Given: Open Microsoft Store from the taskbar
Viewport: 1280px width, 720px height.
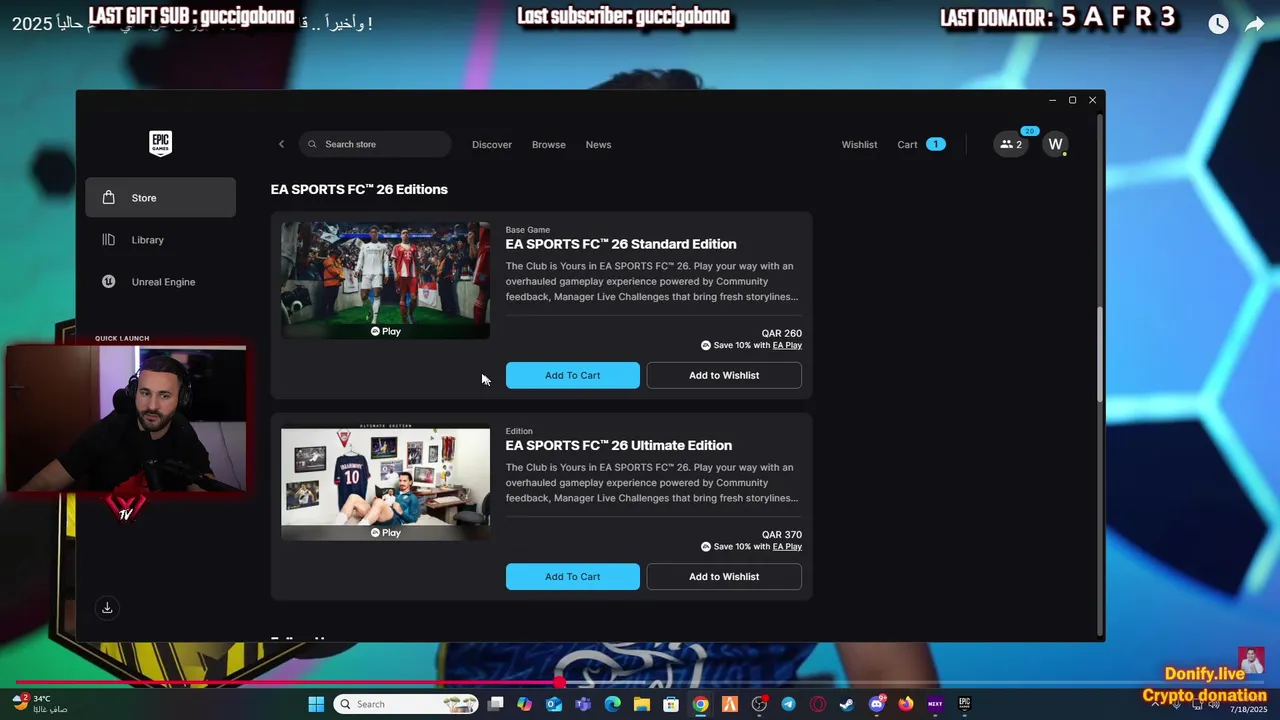Looking at the screenshot, I should [x=671, y=704].
